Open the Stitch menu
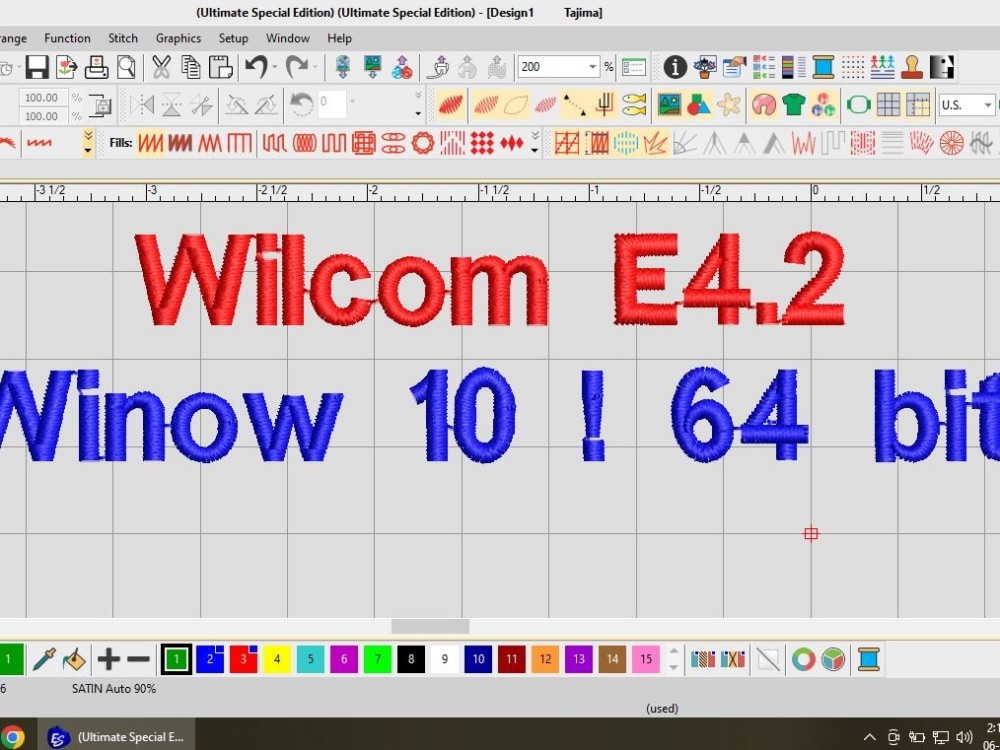The height and width of the screenshot is (750, 1000). tap(123, 38)
